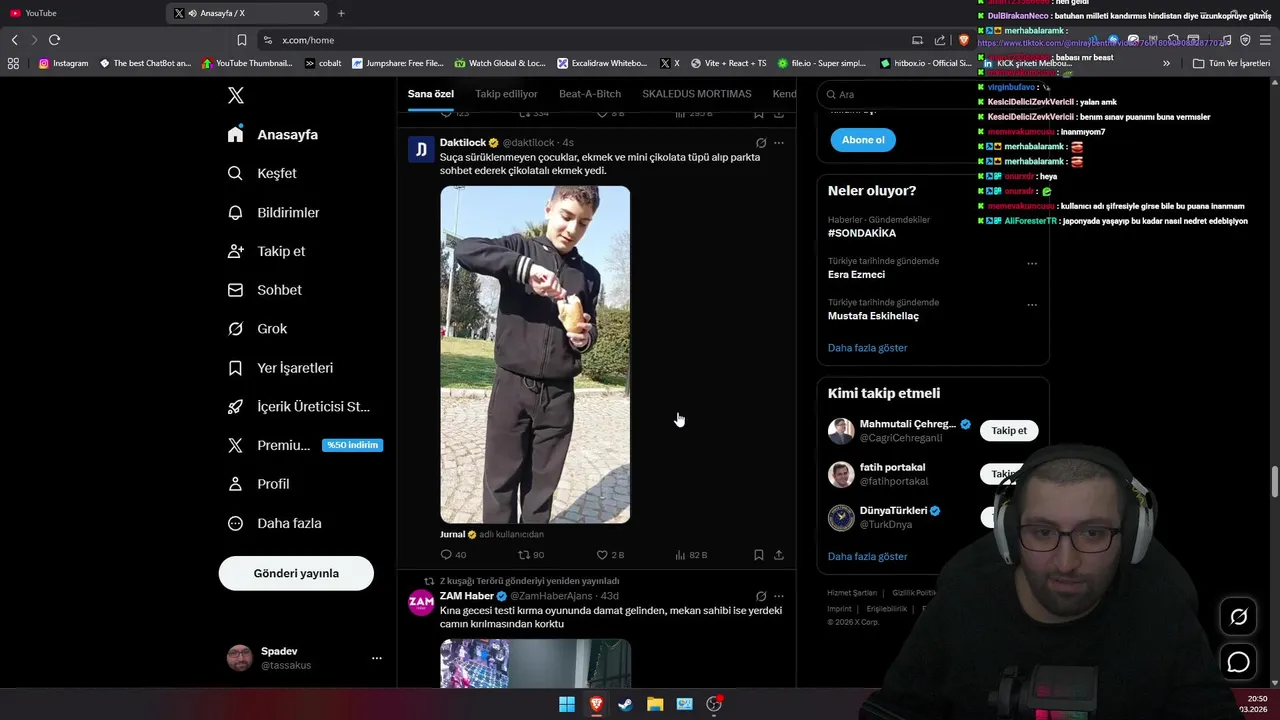This screenshot has height=720, width=1280.
Task: Open Mustafa Eskihellaç trend
Action: coord(873,316)
